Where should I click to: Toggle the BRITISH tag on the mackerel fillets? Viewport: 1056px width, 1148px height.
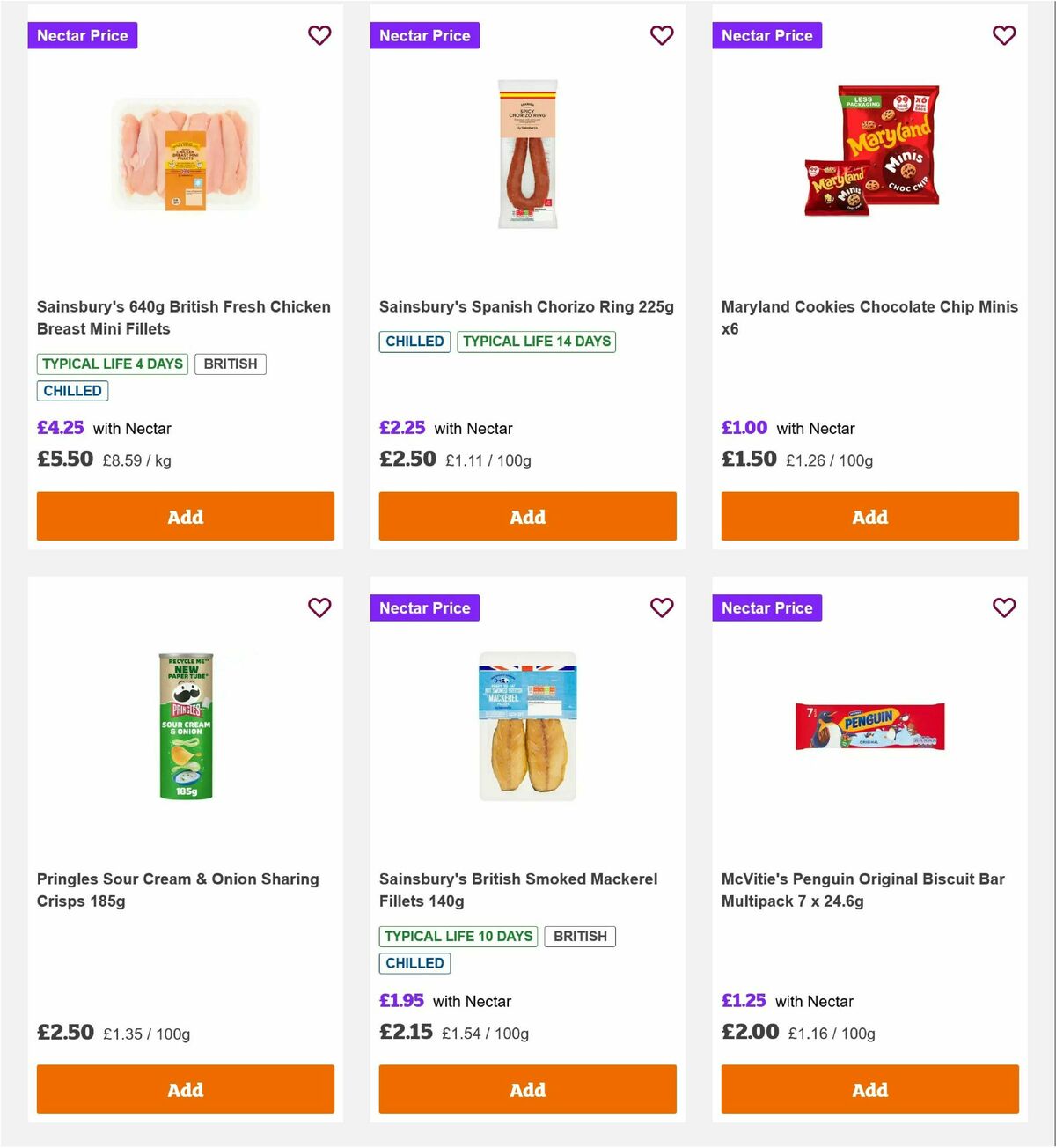coord(580,936)
